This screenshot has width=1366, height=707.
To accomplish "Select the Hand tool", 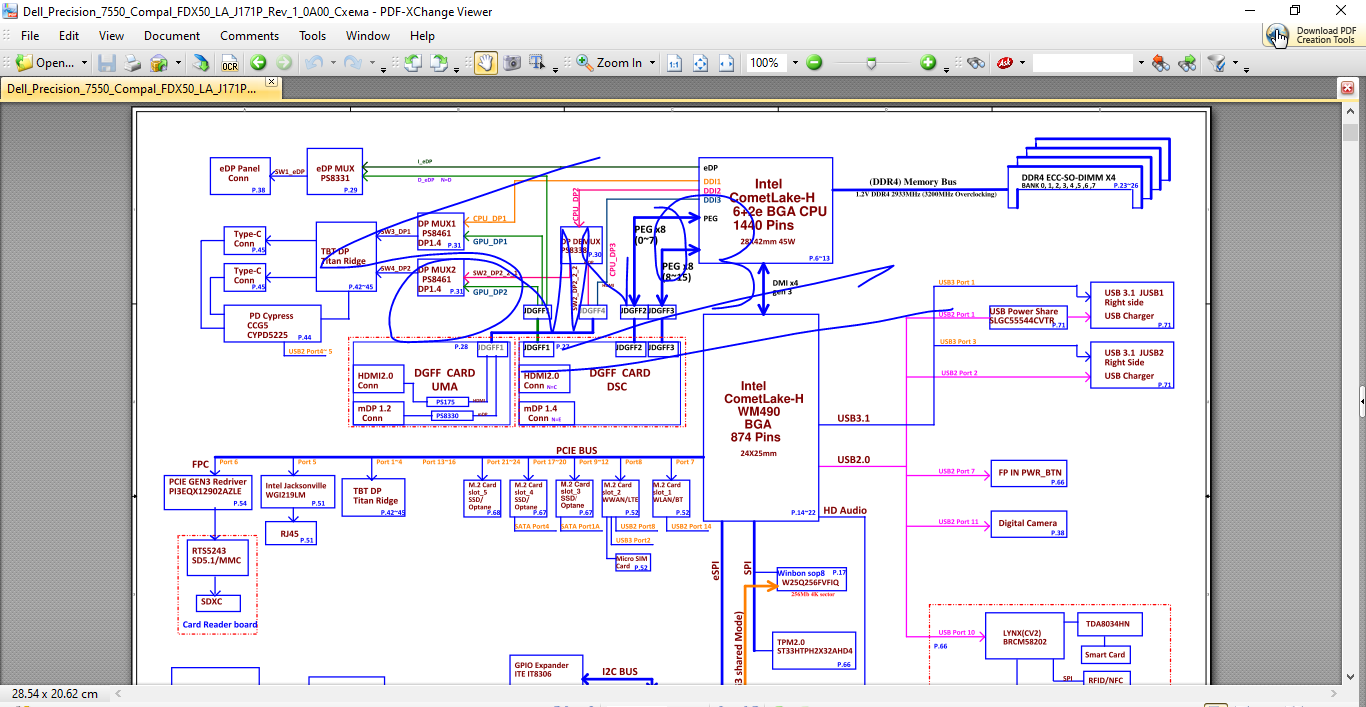I will tap(485, 62).
